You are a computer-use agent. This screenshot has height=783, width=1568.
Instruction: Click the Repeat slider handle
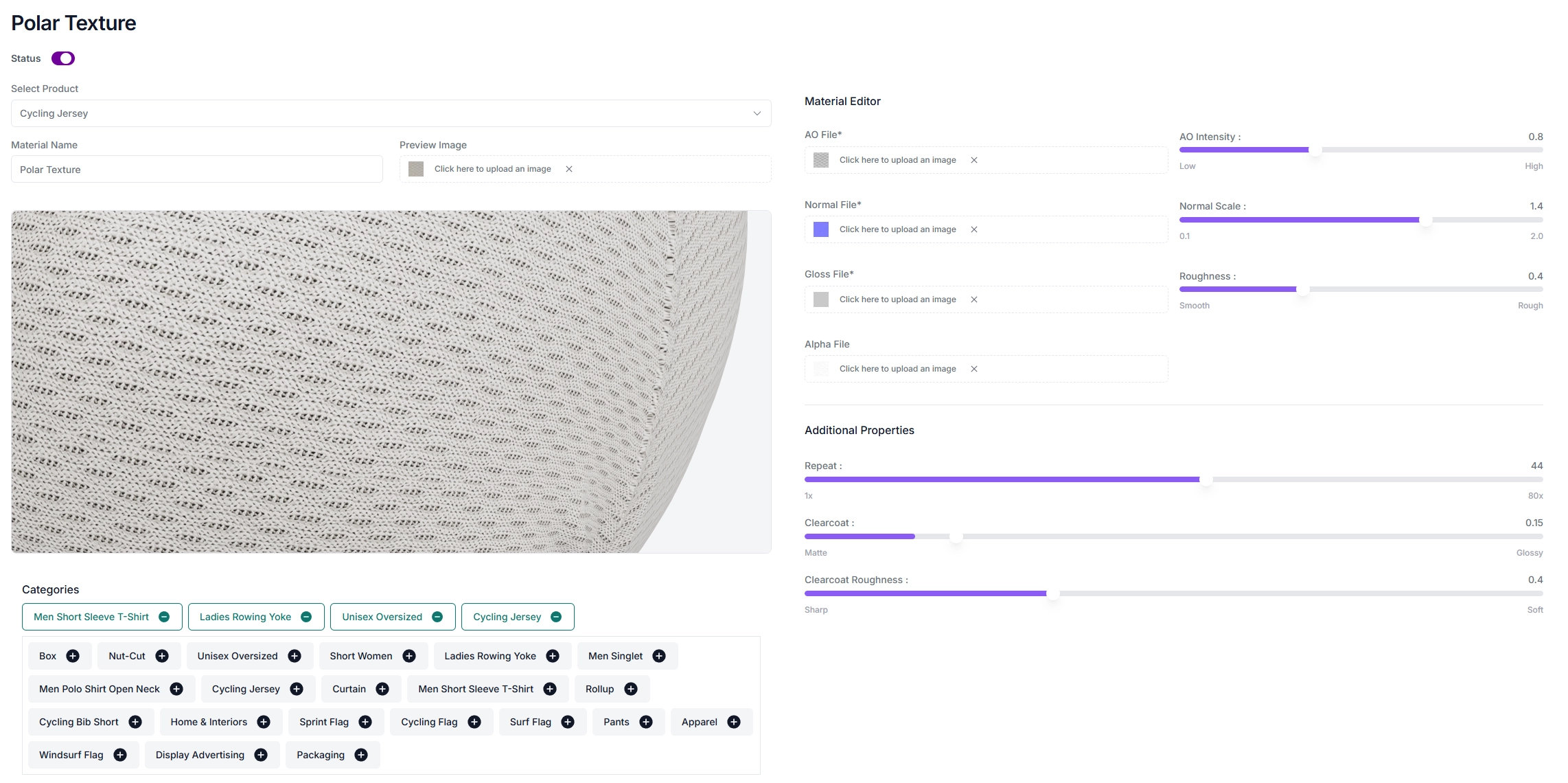1206,479
